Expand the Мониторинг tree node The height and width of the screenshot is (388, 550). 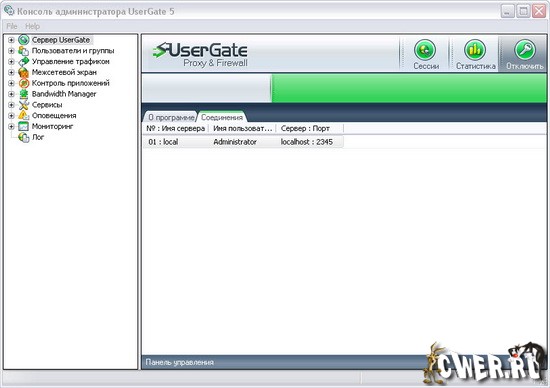click(x=11, y=126)
